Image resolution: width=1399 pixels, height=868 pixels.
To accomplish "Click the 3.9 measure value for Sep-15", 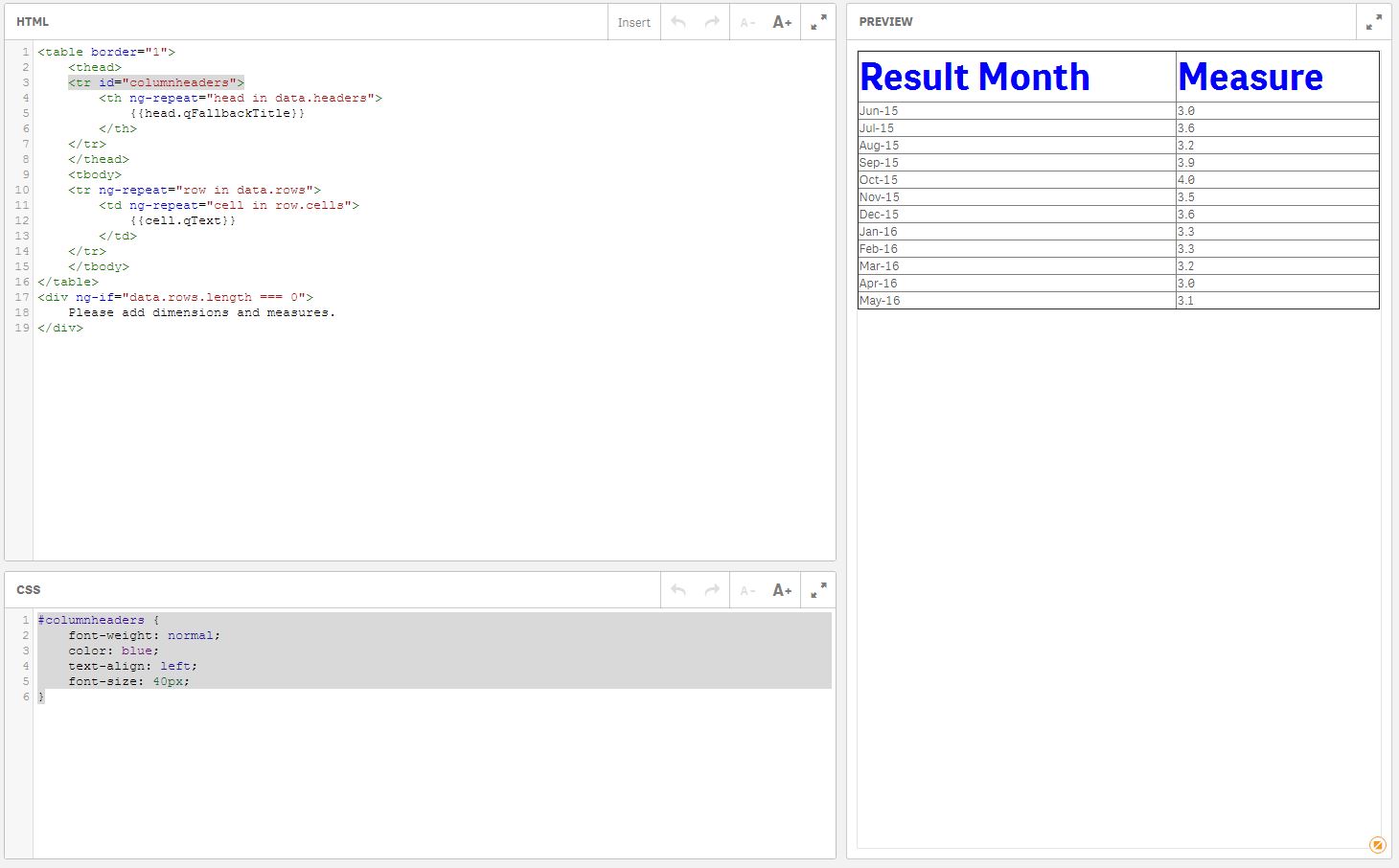I will (x=1277, y=163).
